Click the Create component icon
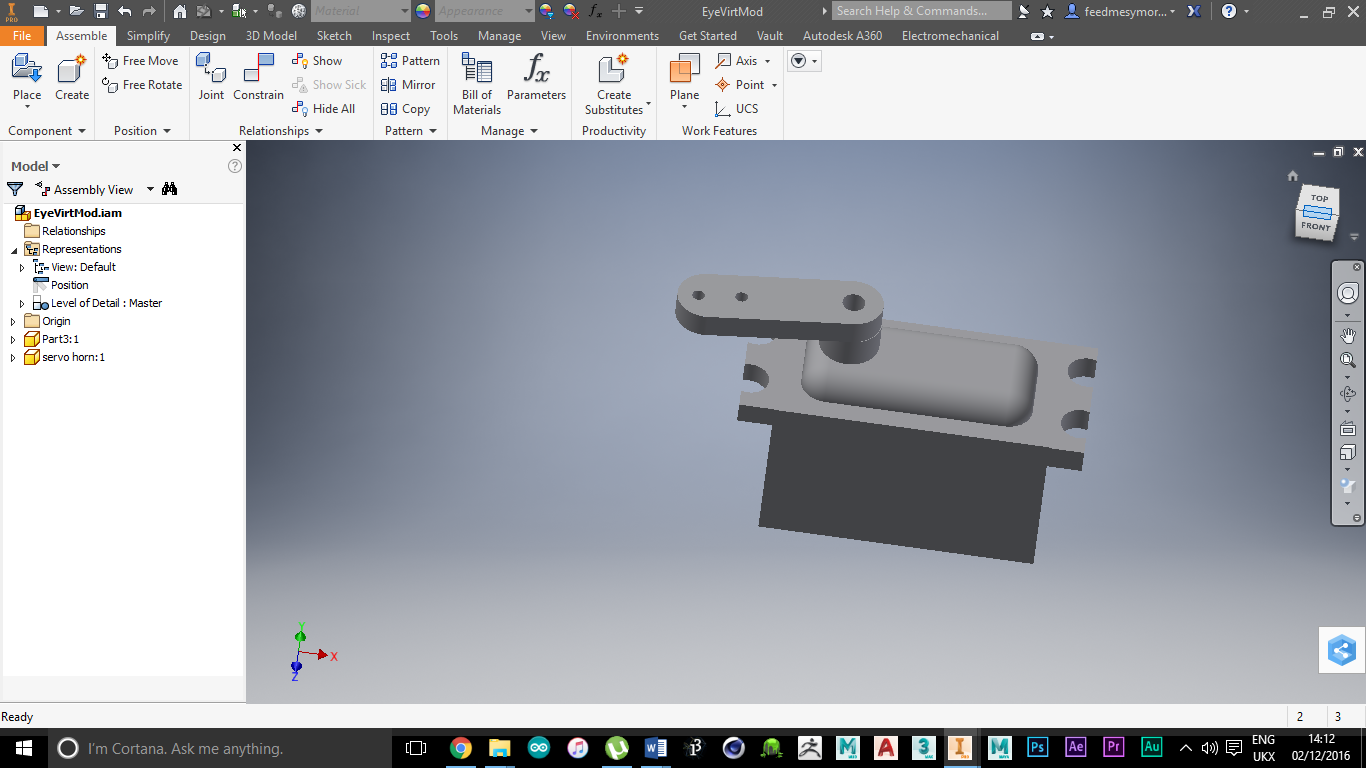Image resolution: width=1366 pixels, height=768 pixels. pos(72,70)
